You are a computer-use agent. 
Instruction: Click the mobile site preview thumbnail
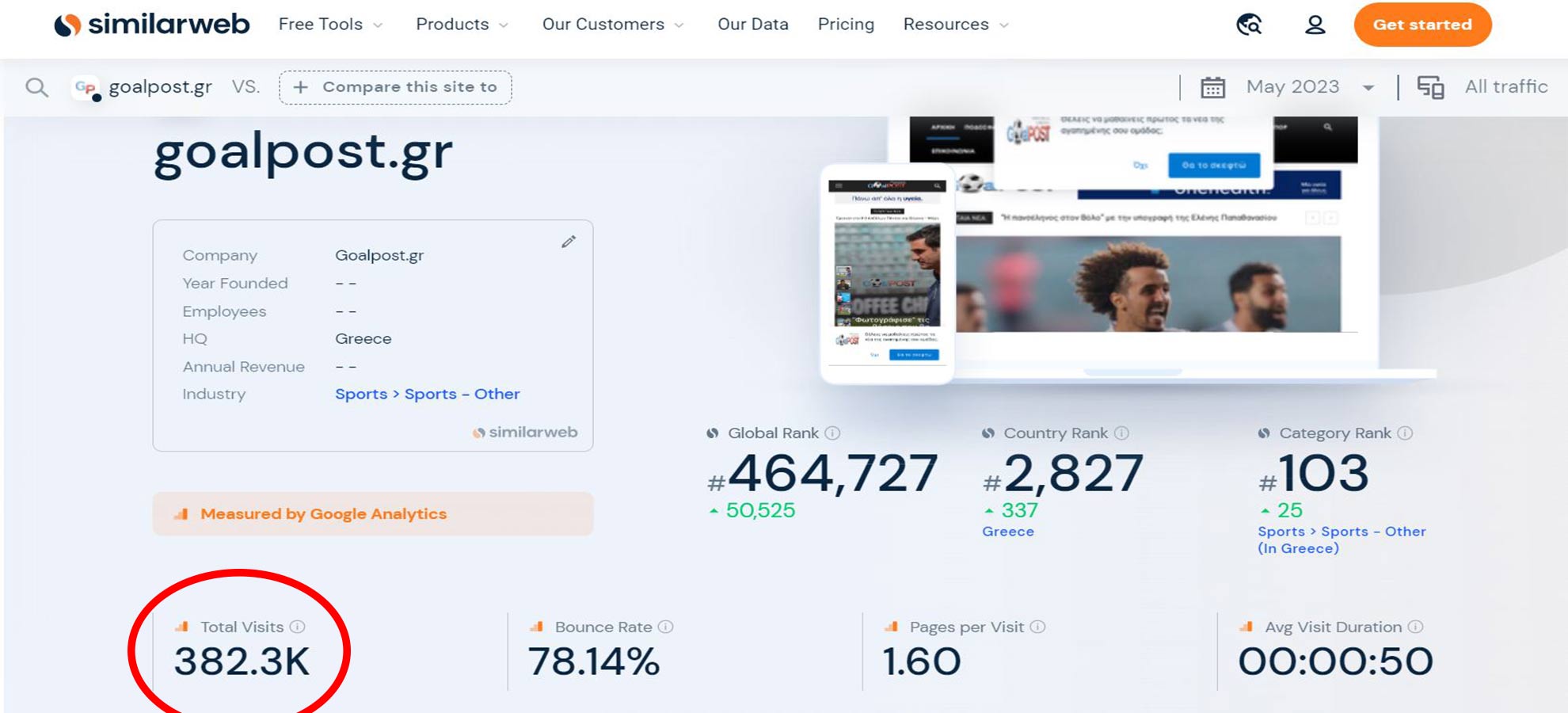pyautogui.click(x=887, y=273)
